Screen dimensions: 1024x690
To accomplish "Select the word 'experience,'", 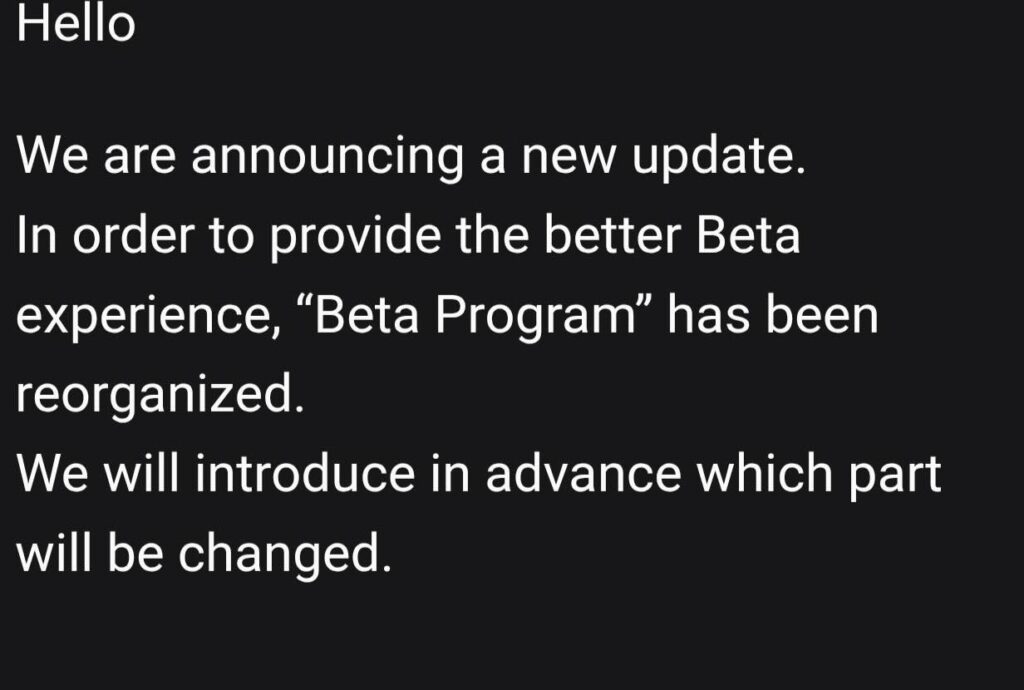I will click(149, 317).
